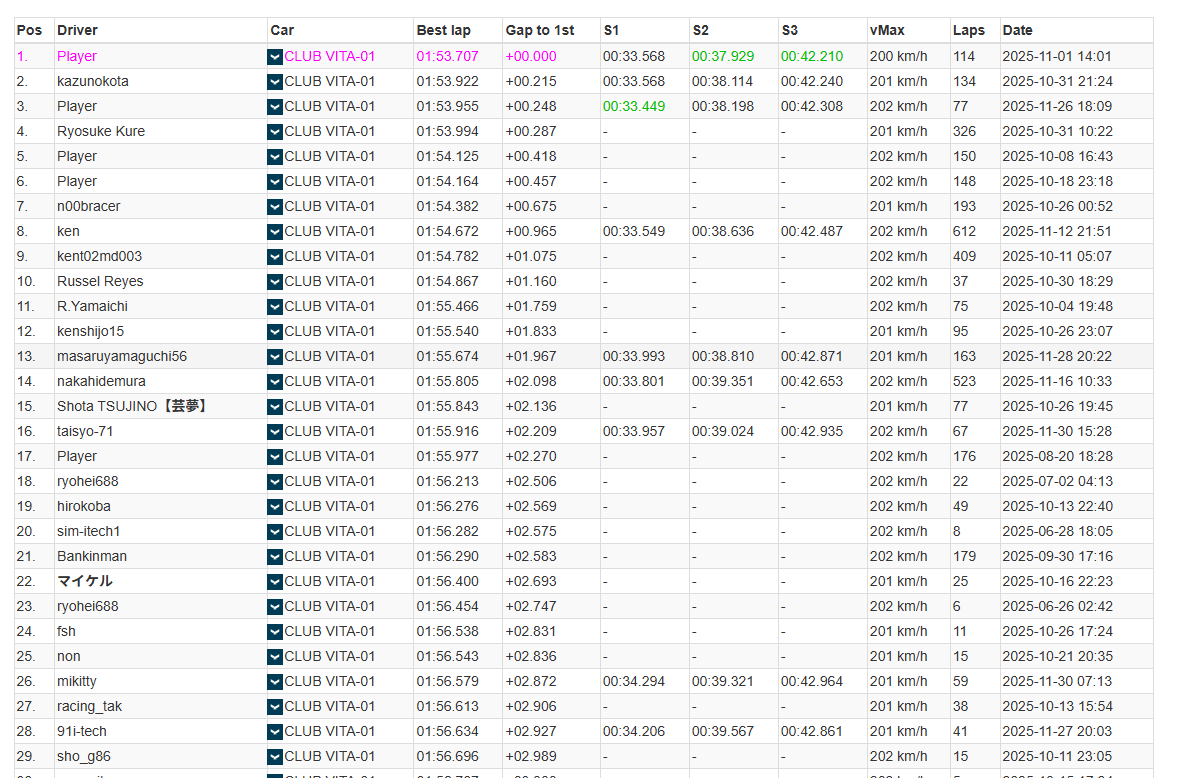The image size is (1178, 778).
Task: Click driver name masaruyamaguchi56
Action: point(122,357)
